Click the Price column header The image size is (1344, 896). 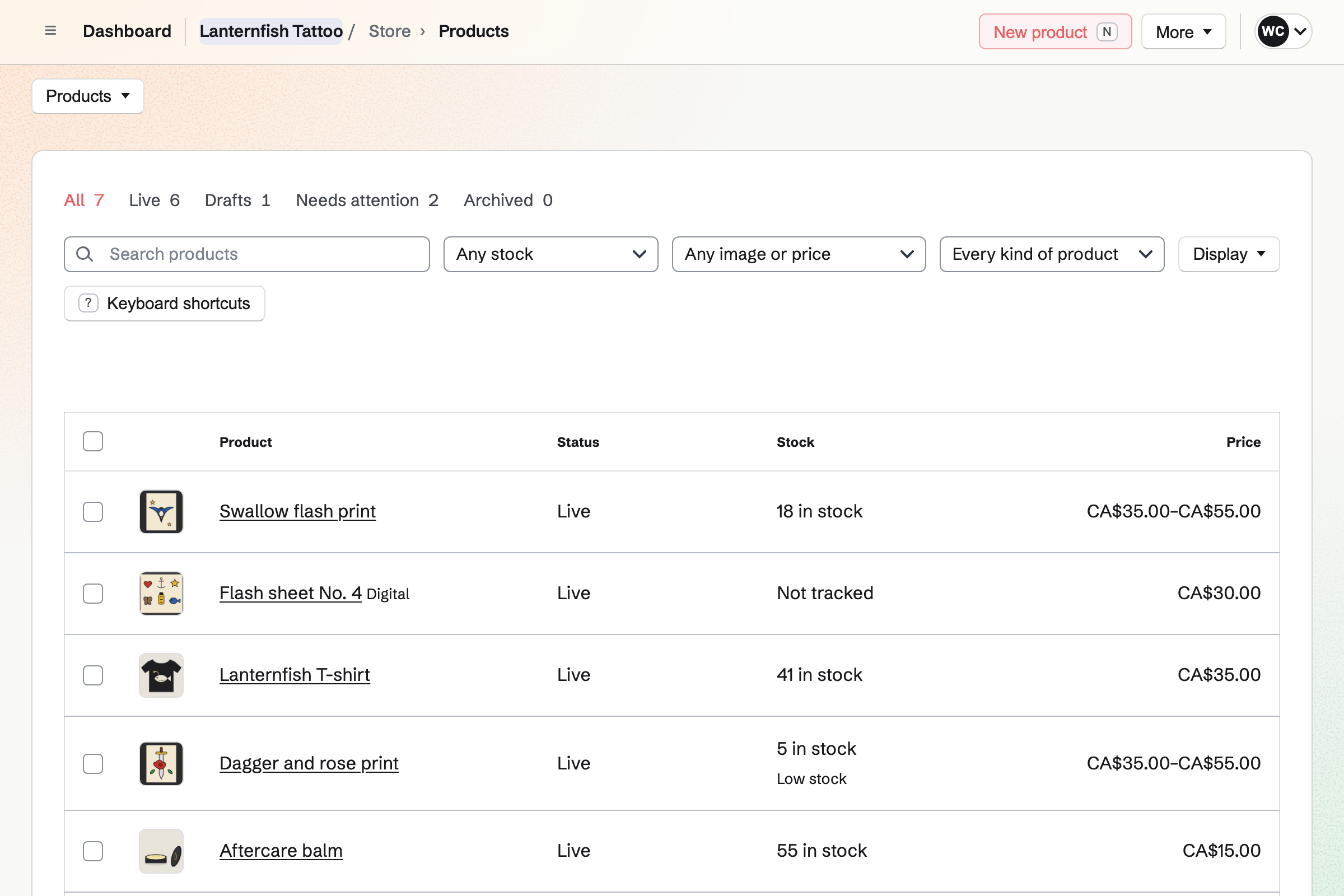(x=1243, y=442)
